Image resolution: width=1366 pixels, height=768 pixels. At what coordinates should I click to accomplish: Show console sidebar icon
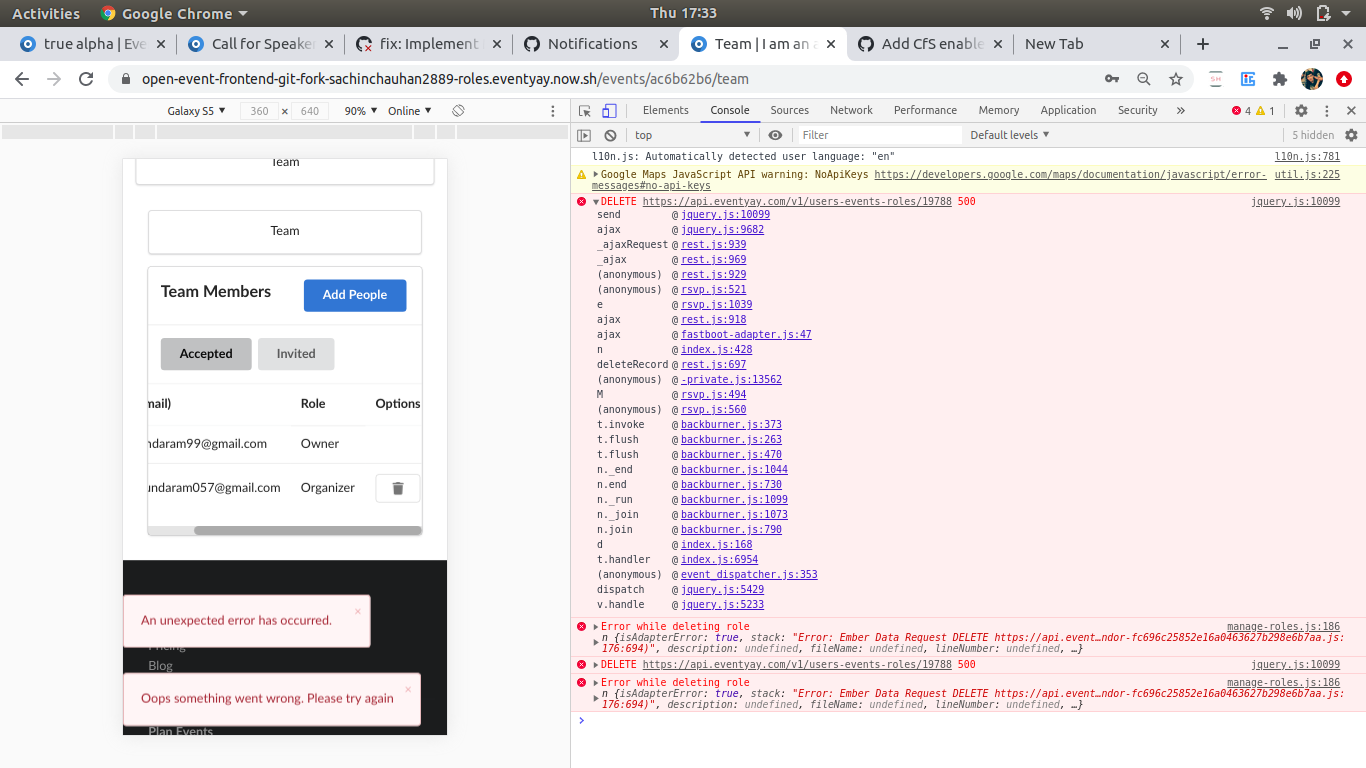(585, 135)
